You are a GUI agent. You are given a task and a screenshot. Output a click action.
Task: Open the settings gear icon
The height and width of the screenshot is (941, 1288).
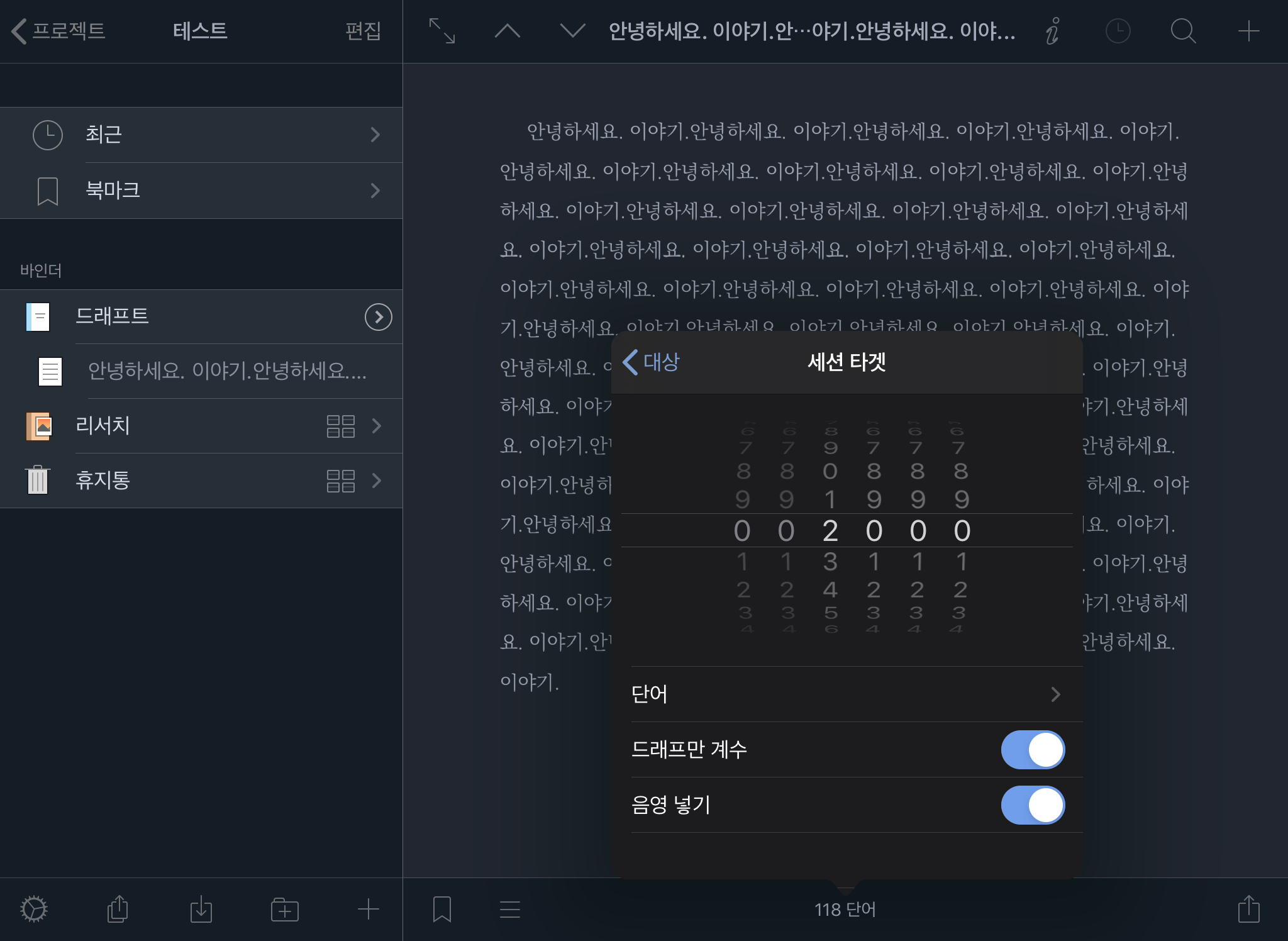tap(34, 910)
